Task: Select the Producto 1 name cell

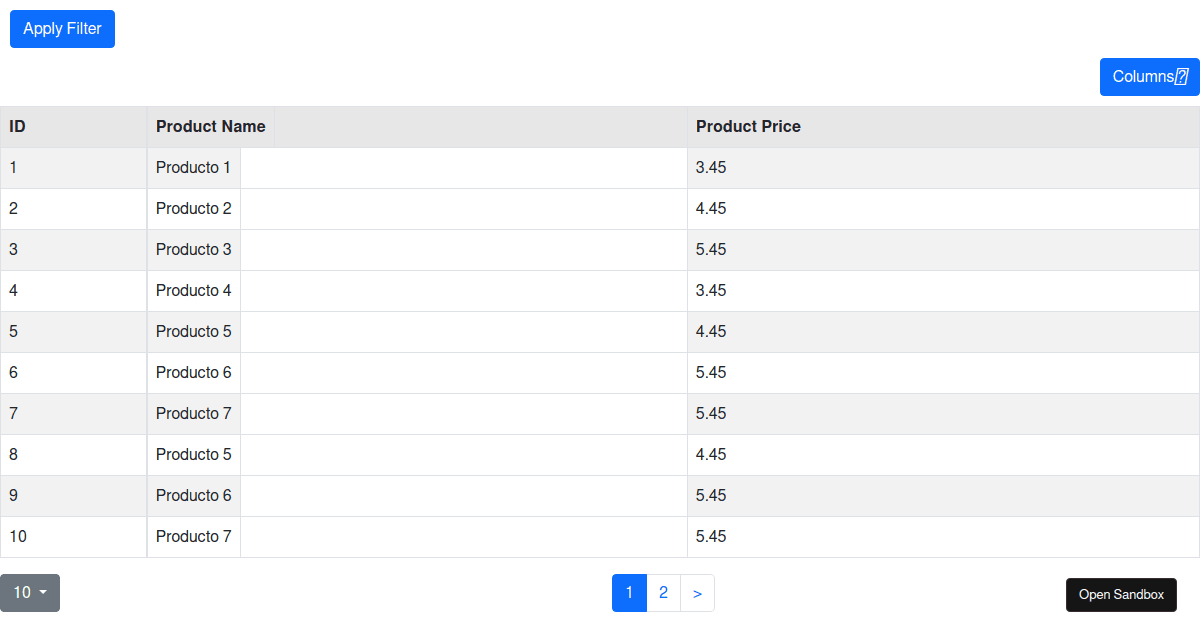Action: (x=194, y=168)
